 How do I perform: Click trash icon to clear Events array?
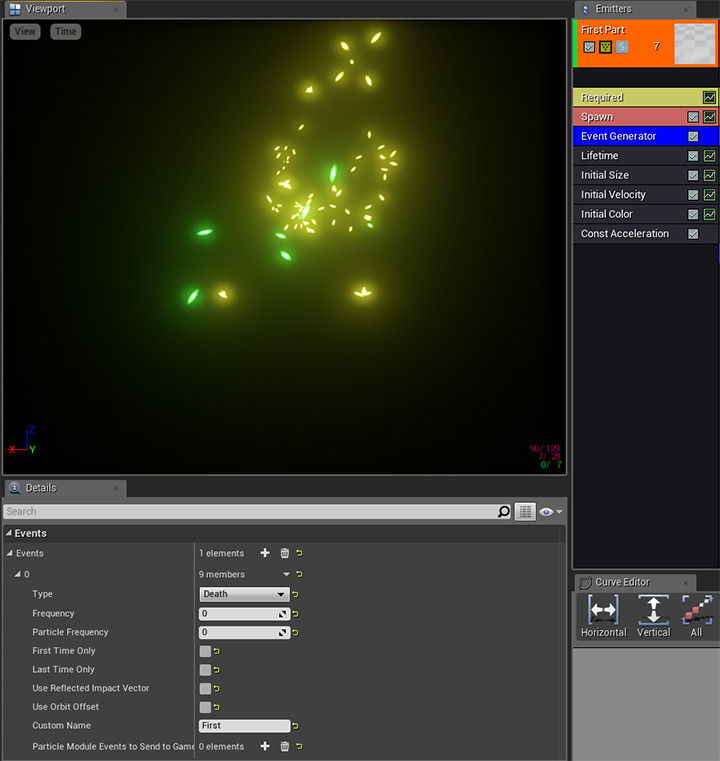(x=284, y=553)
